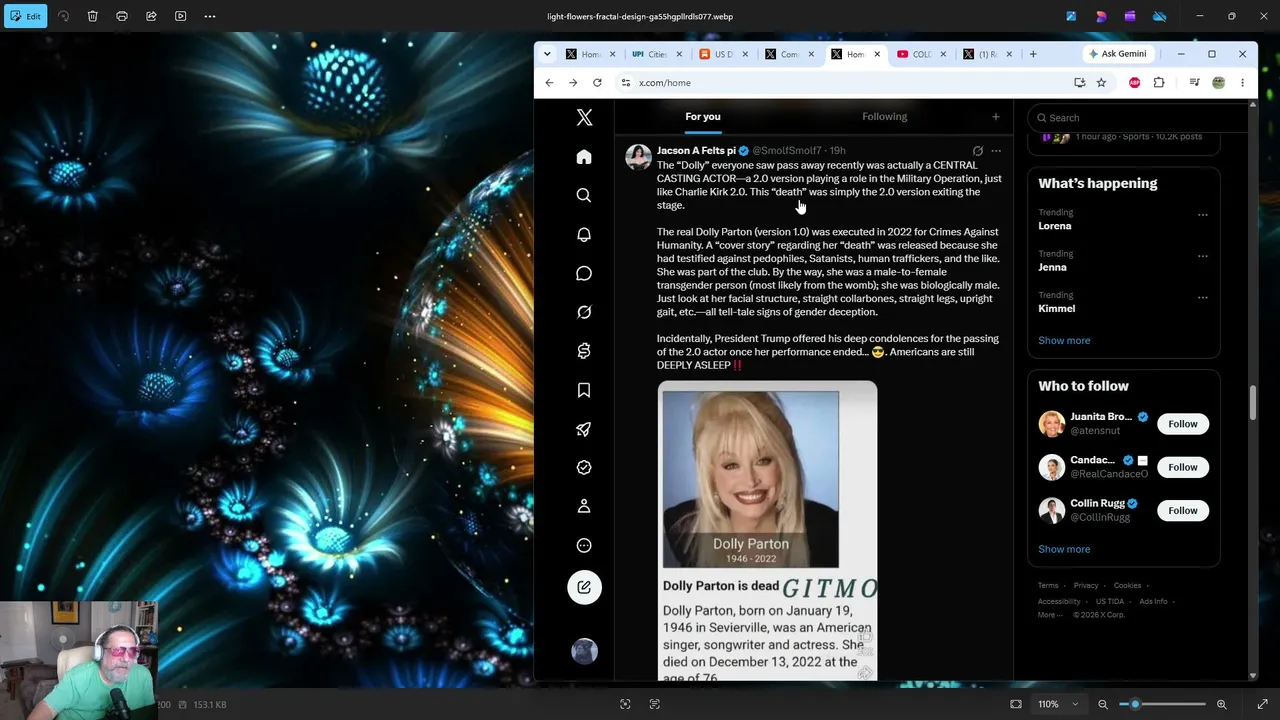Compose a new post with the feather button
This screenshot has height=720, width=1280.
[584, 587]
